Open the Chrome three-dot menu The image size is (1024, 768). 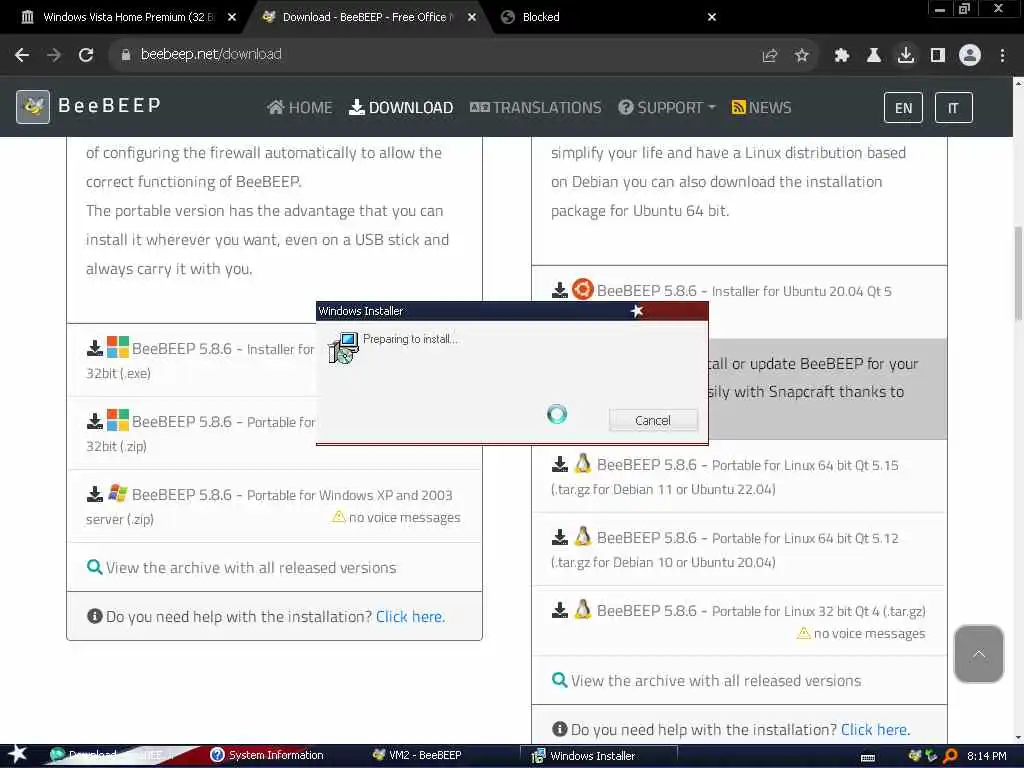point(1002,56)
